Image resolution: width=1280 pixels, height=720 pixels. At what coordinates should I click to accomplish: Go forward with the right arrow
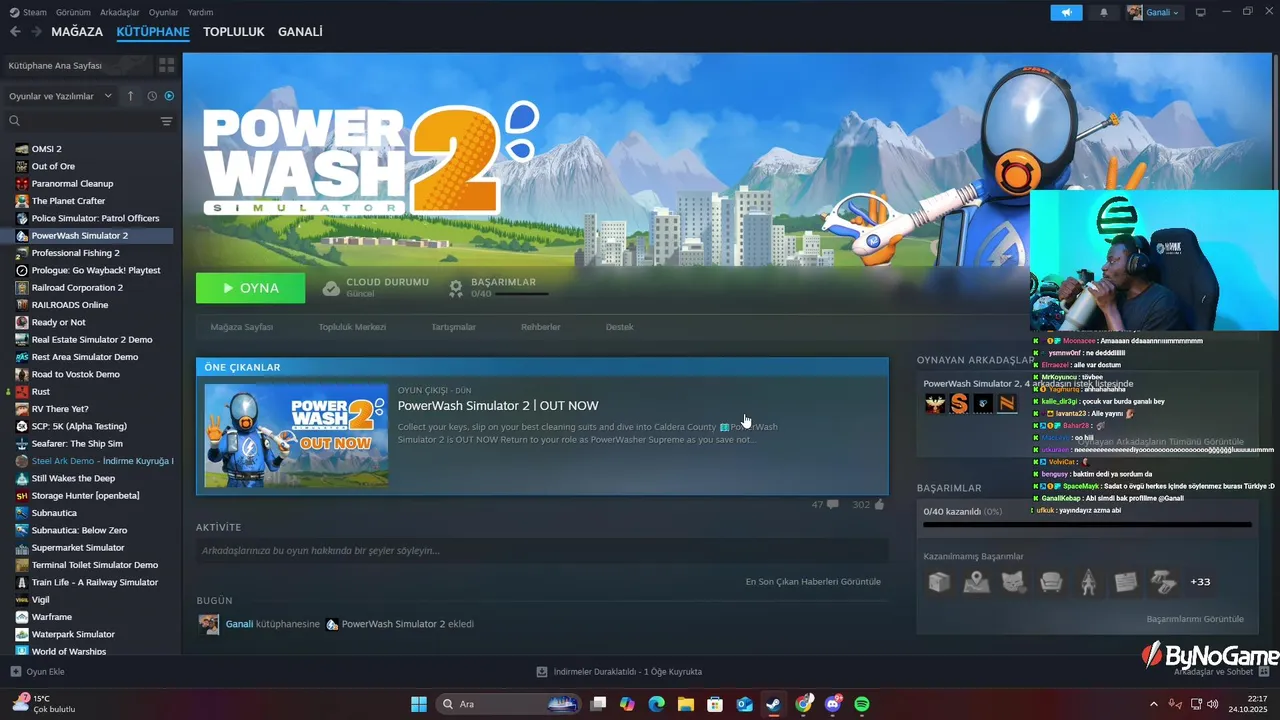click(36, 32)
